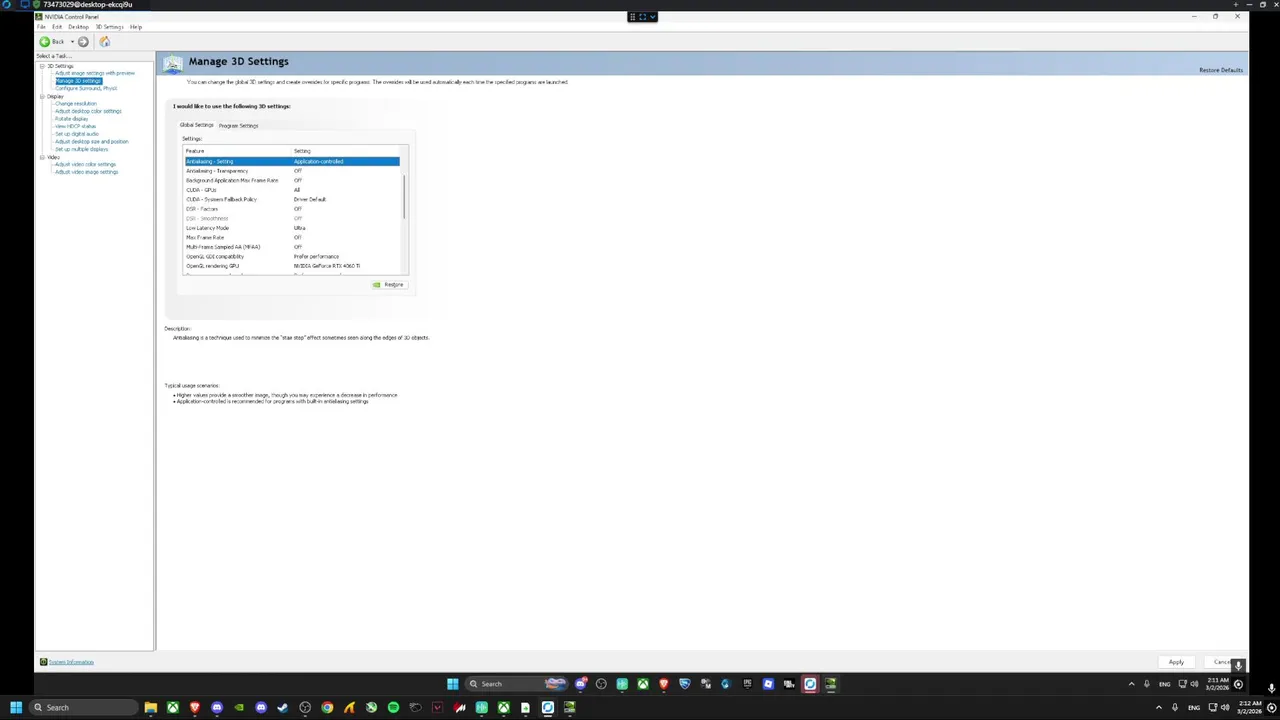Screen dimensions: 1280x720
Task: Select the Max Frame Rate row
Action: click(x=292, y=237)
